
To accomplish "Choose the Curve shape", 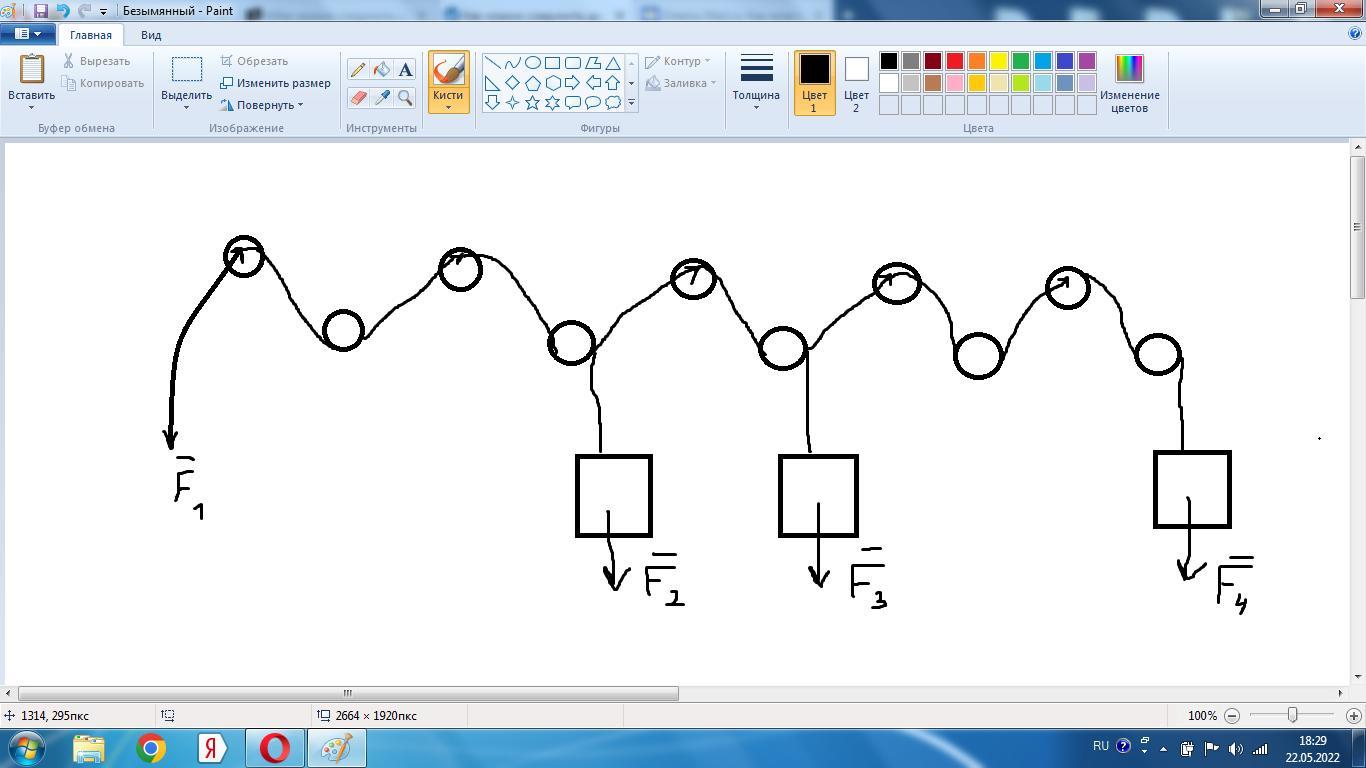I will (x=512, y=63).
